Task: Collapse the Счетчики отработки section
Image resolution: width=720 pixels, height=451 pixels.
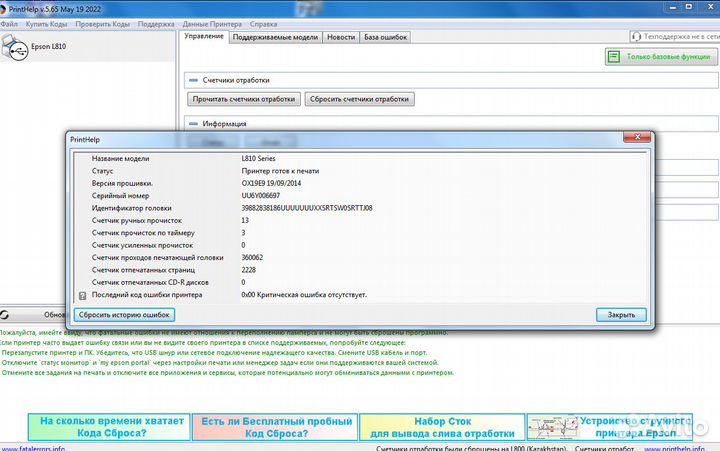Action: pos(193,80)
